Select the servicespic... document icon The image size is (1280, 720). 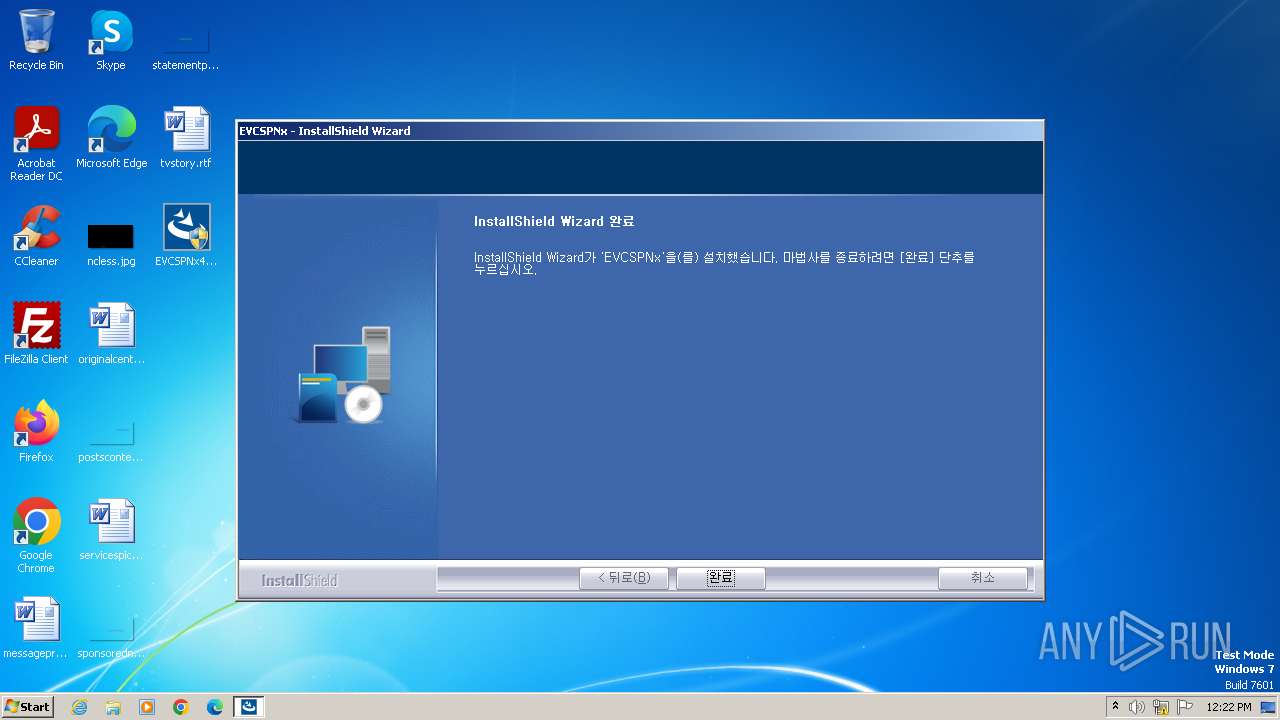pos(111,530)
